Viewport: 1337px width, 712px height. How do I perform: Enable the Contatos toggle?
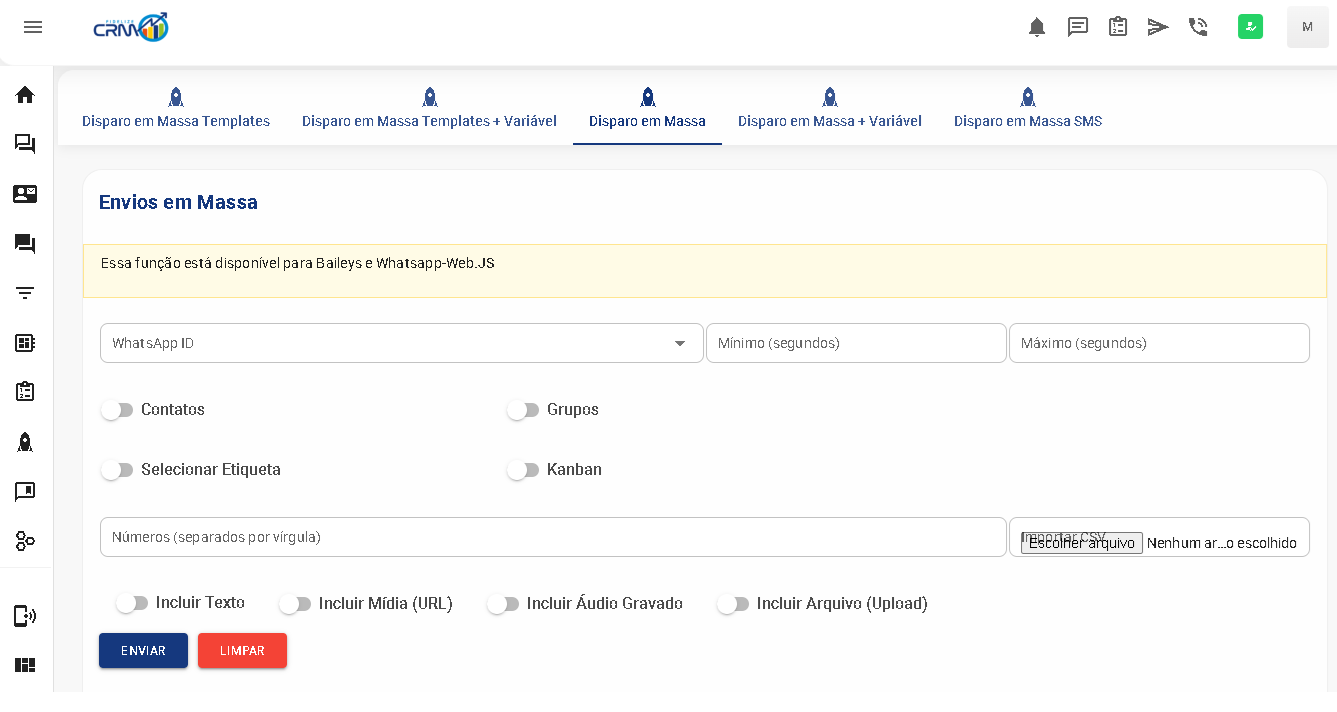point(117,409)
